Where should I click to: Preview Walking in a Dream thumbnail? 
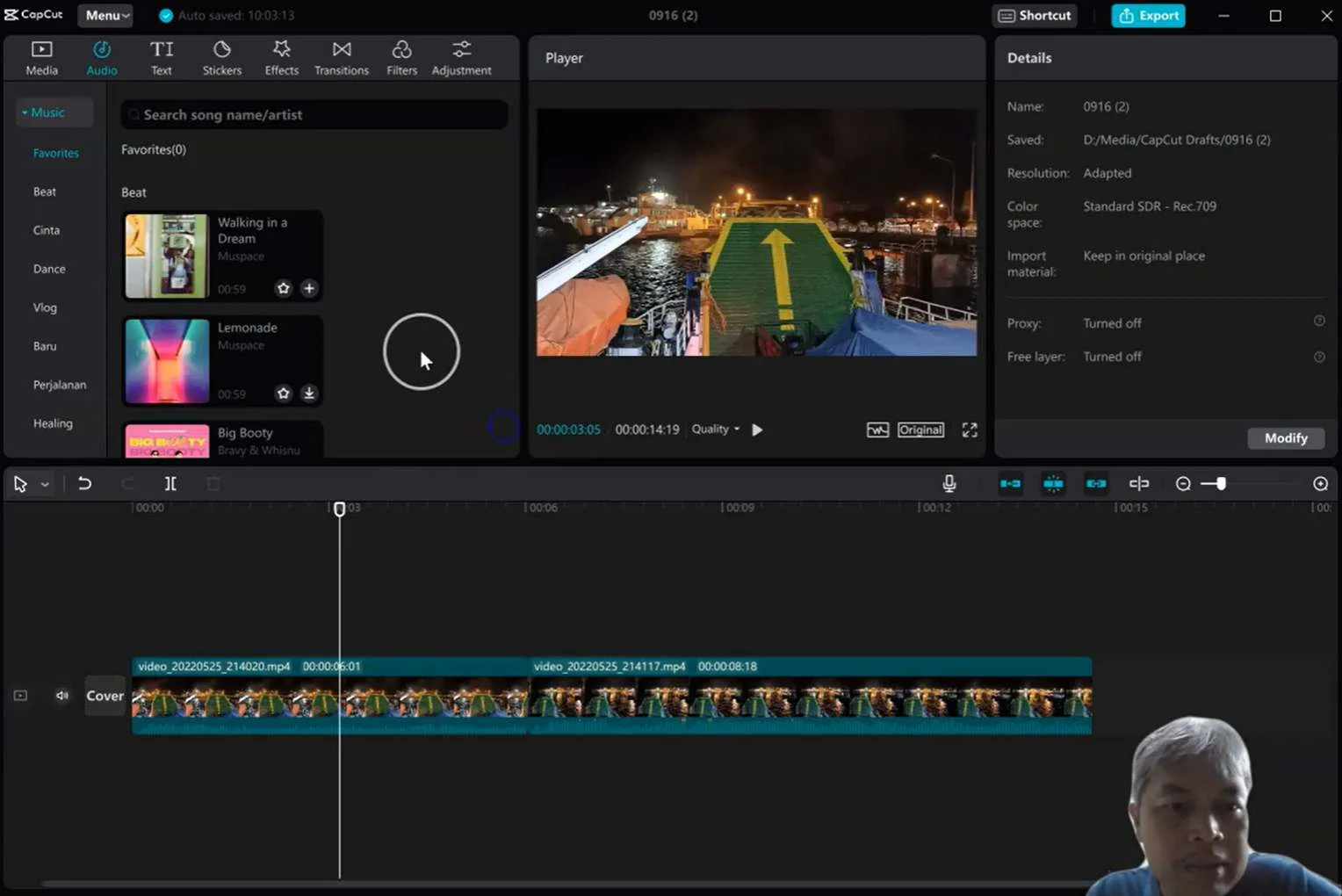[x=167, y=256]
